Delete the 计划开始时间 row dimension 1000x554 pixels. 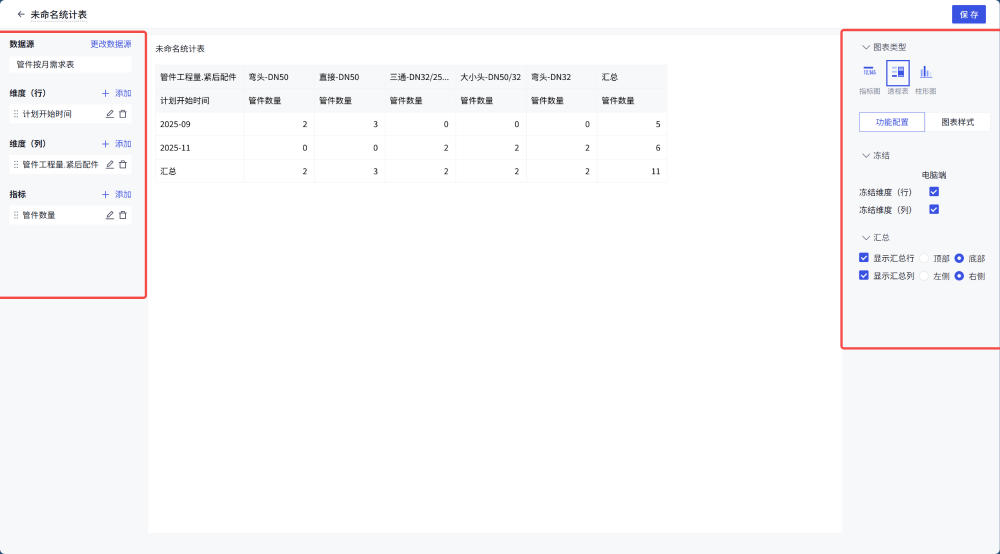(x=123, y=114)
